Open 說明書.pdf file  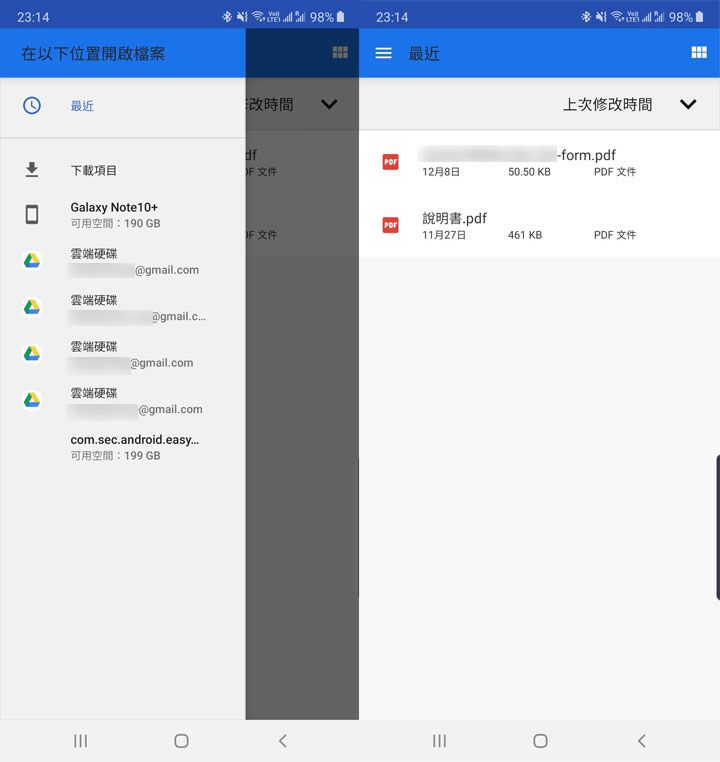click(x=539, y=225)
